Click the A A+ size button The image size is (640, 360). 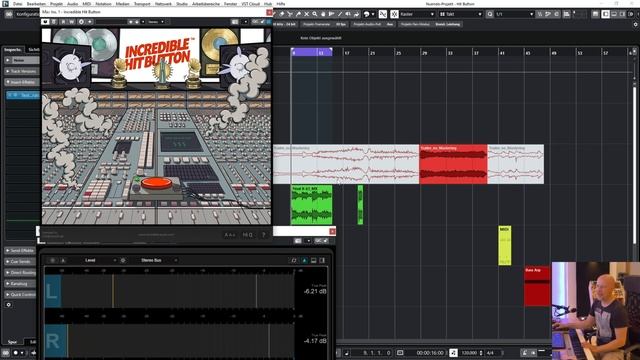click(230, 235)
